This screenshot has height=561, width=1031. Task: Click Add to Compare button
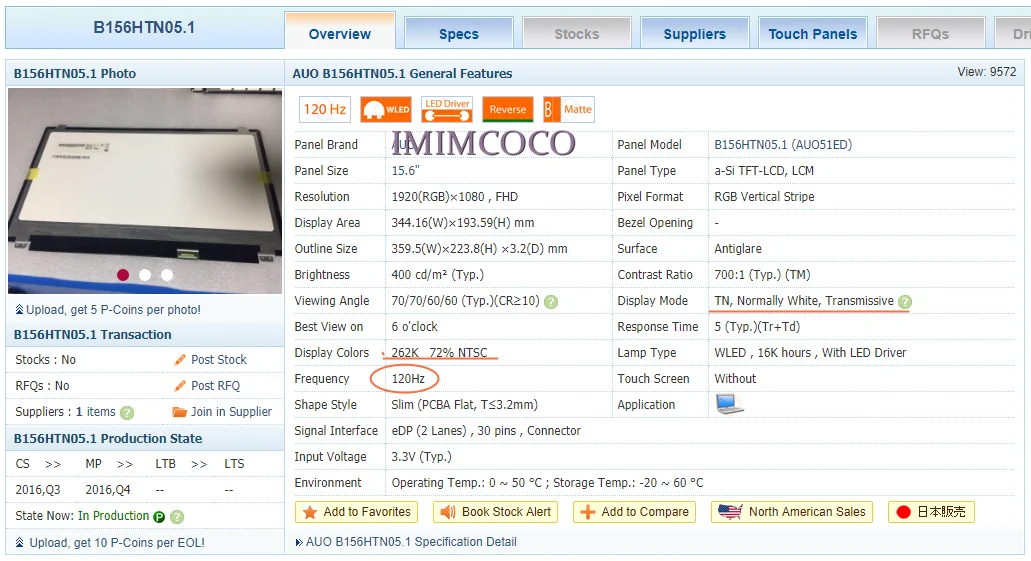pos(635,512)
